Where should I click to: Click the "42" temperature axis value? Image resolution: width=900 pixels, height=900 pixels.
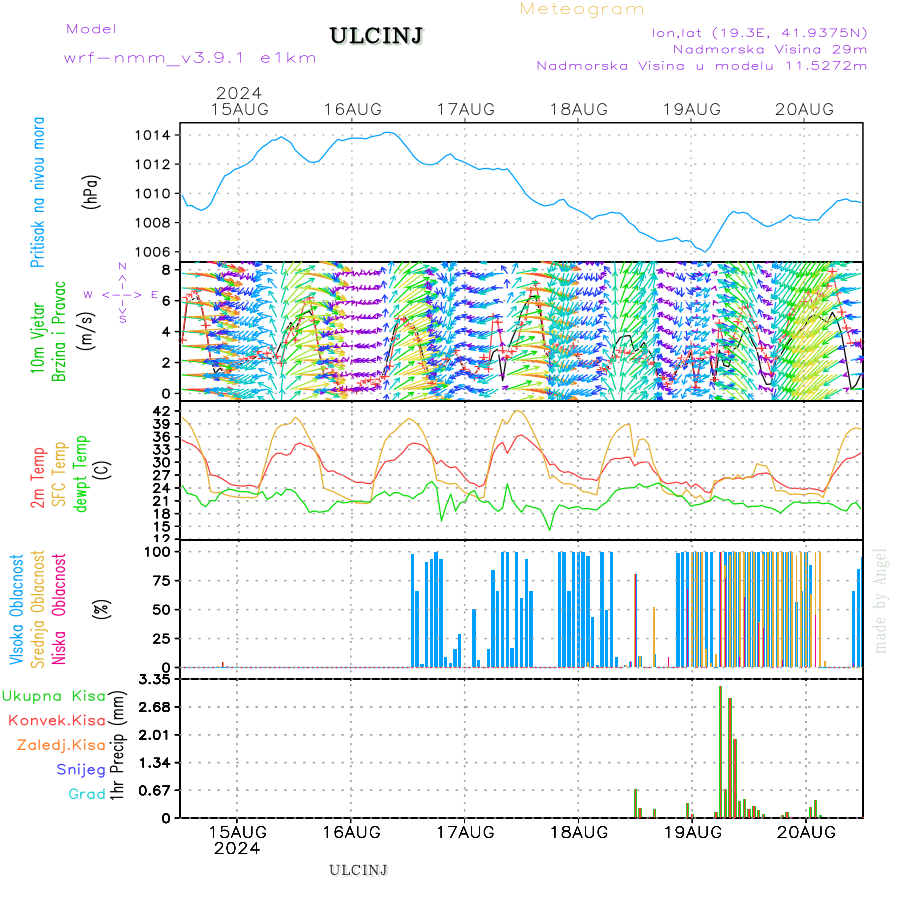[162, 411]
